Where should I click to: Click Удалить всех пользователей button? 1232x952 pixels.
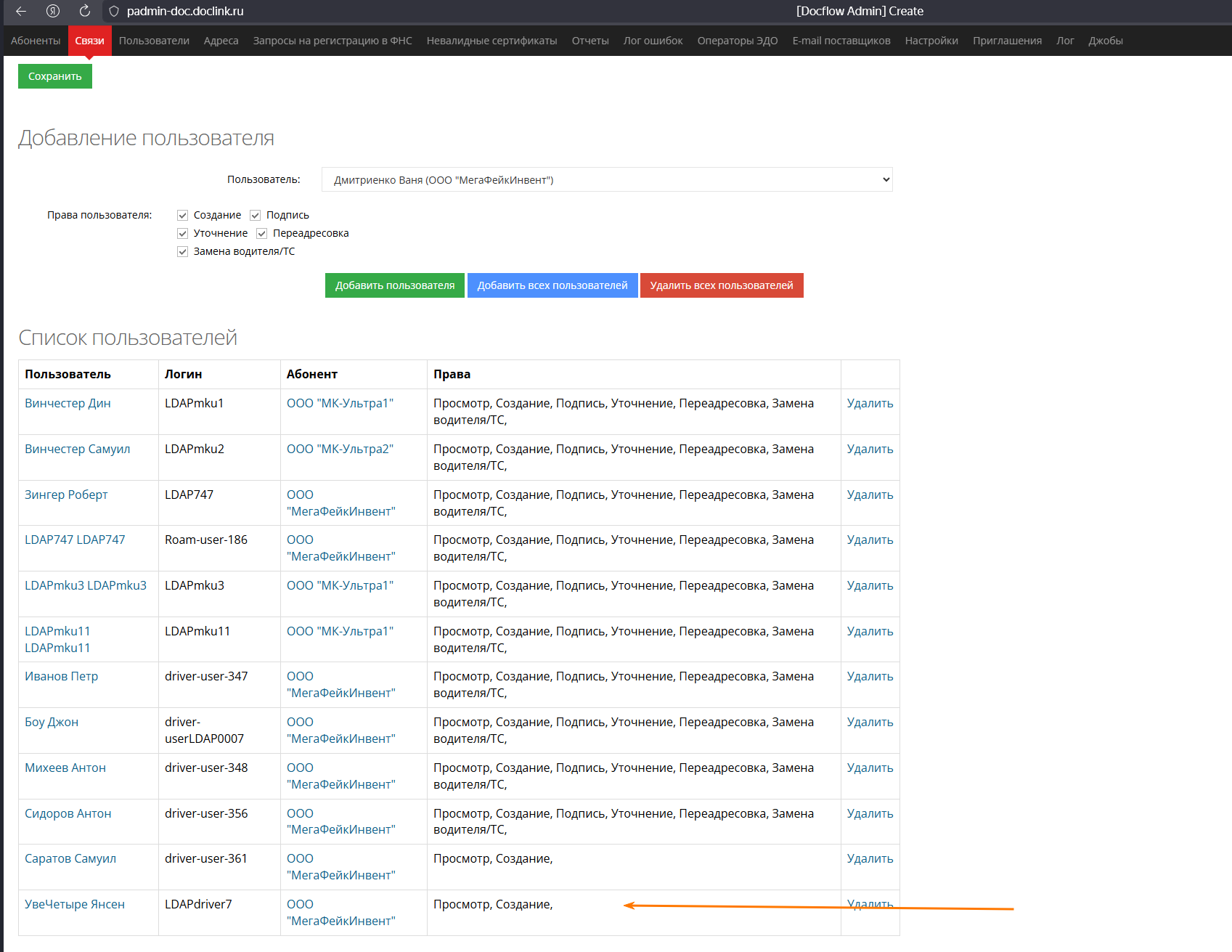click(x=722, y=285)
